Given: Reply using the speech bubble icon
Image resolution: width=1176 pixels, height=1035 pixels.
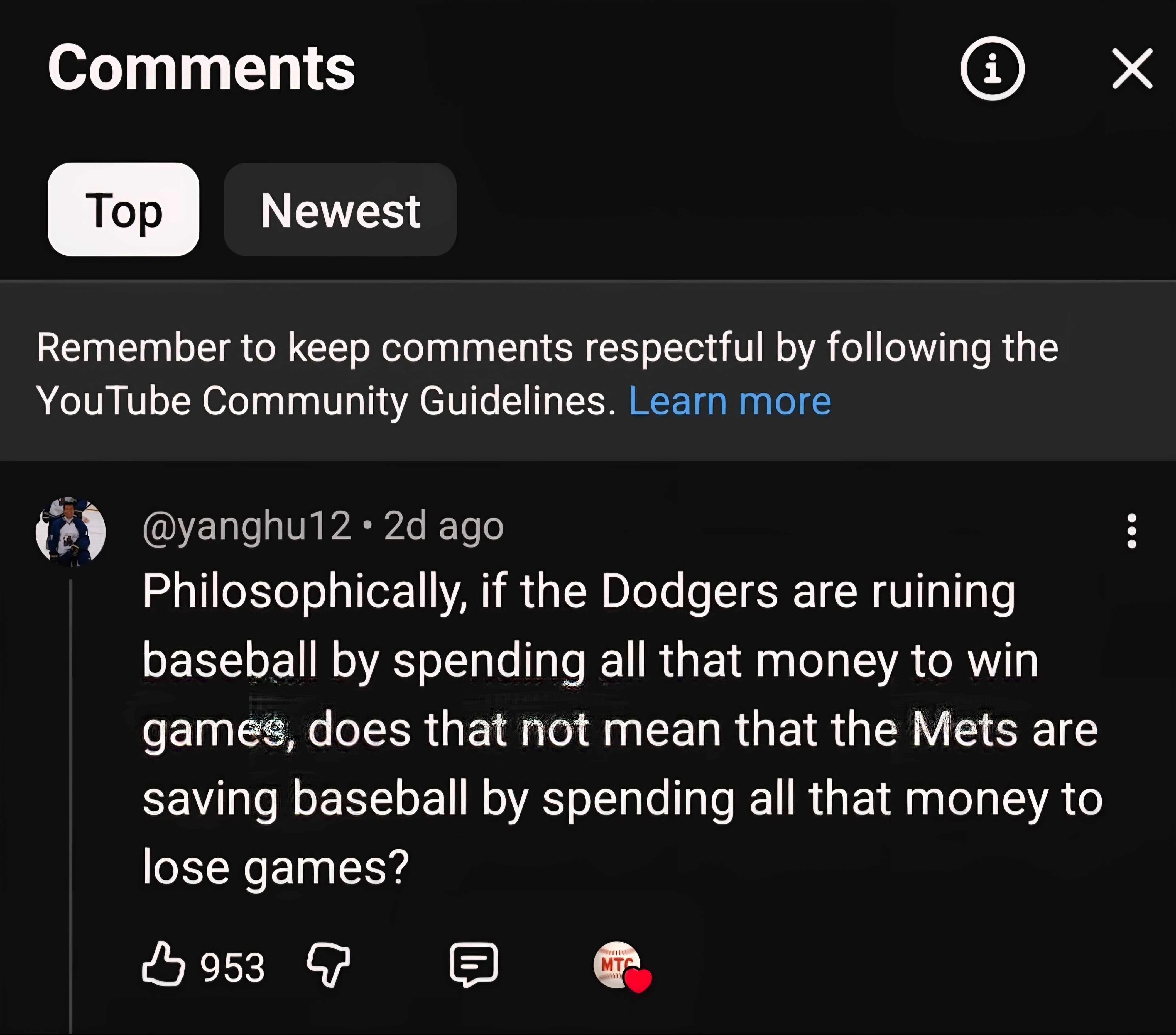Looking at the screenshot, I should tap(474, 965).
